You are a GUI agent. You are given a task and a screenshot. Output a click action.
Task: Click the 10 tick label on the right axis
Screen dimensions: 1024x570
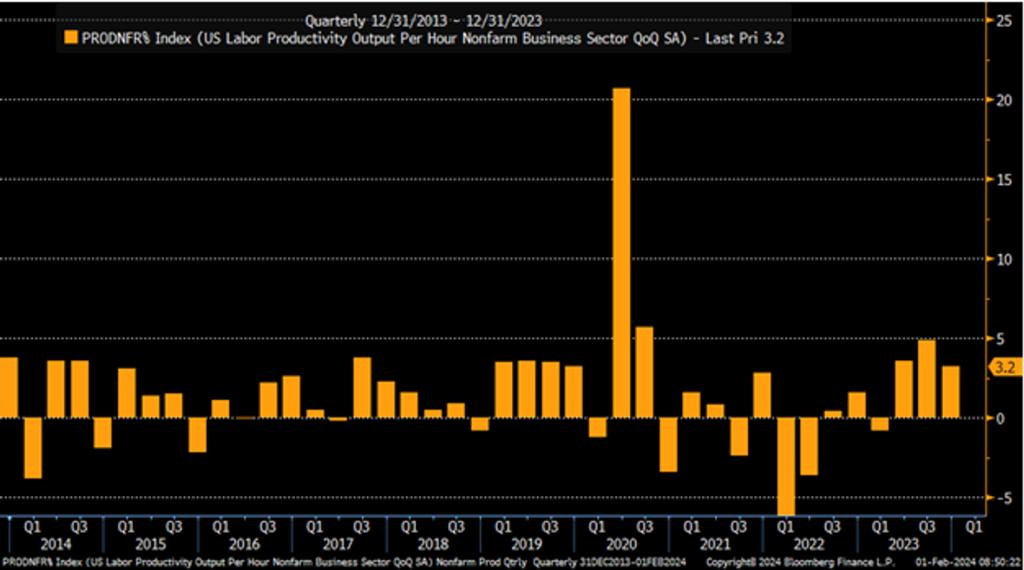1003,259
